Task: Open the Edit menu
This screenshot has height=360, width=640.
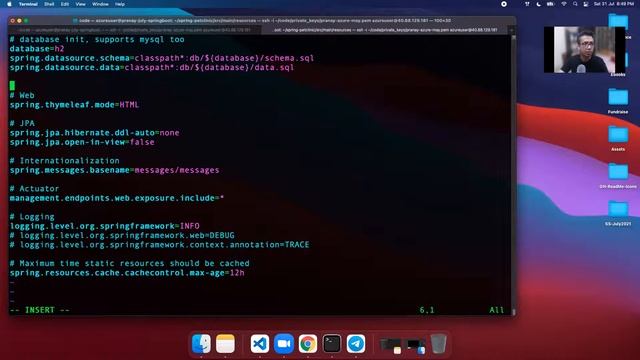Action: pos(64,4)
